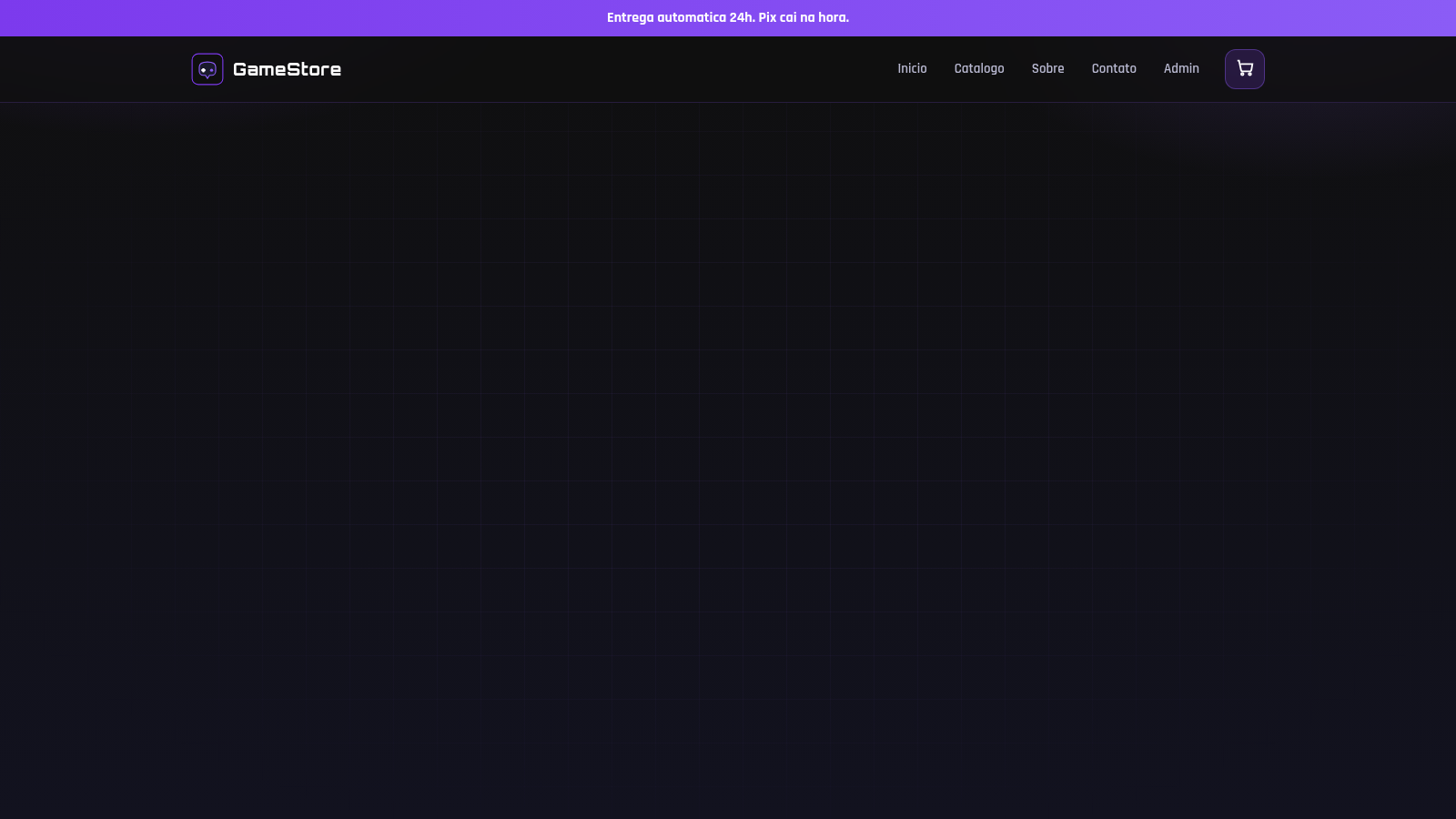Click the GameStore controller logo icon
Viewport: 1456px width, 819px height.
click(x=207, y=69)
